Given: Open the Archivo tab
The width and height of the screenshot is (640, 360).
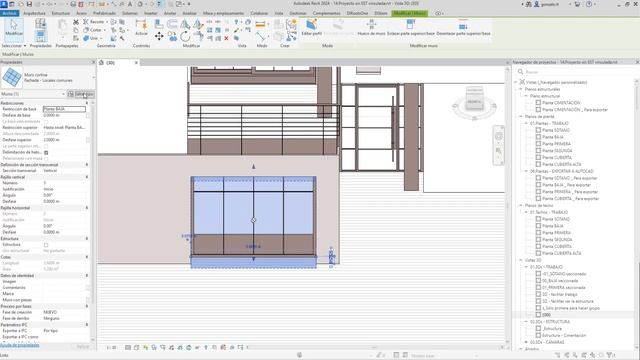Looking at the screenshot, I should click(x=9, y=13).
